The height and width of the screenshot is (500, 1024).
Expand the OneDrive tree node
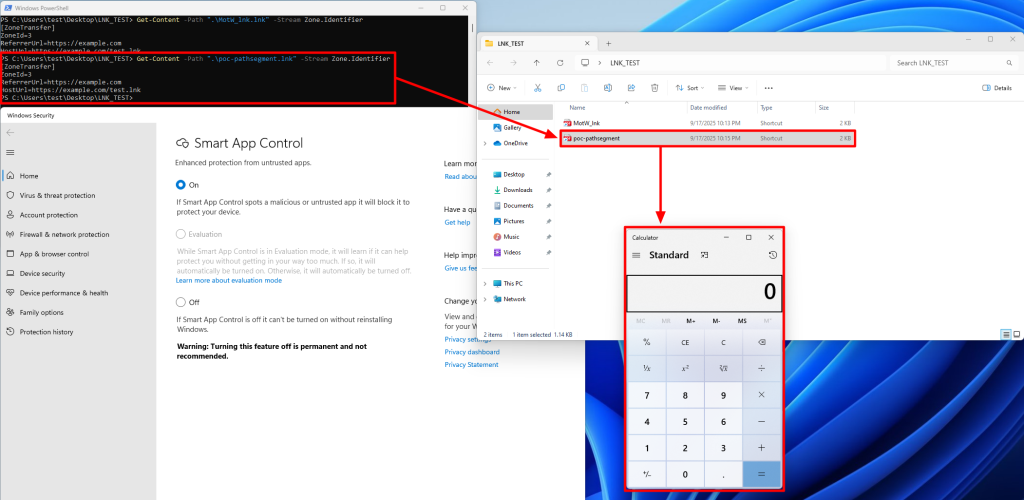[x=485, y=143]
